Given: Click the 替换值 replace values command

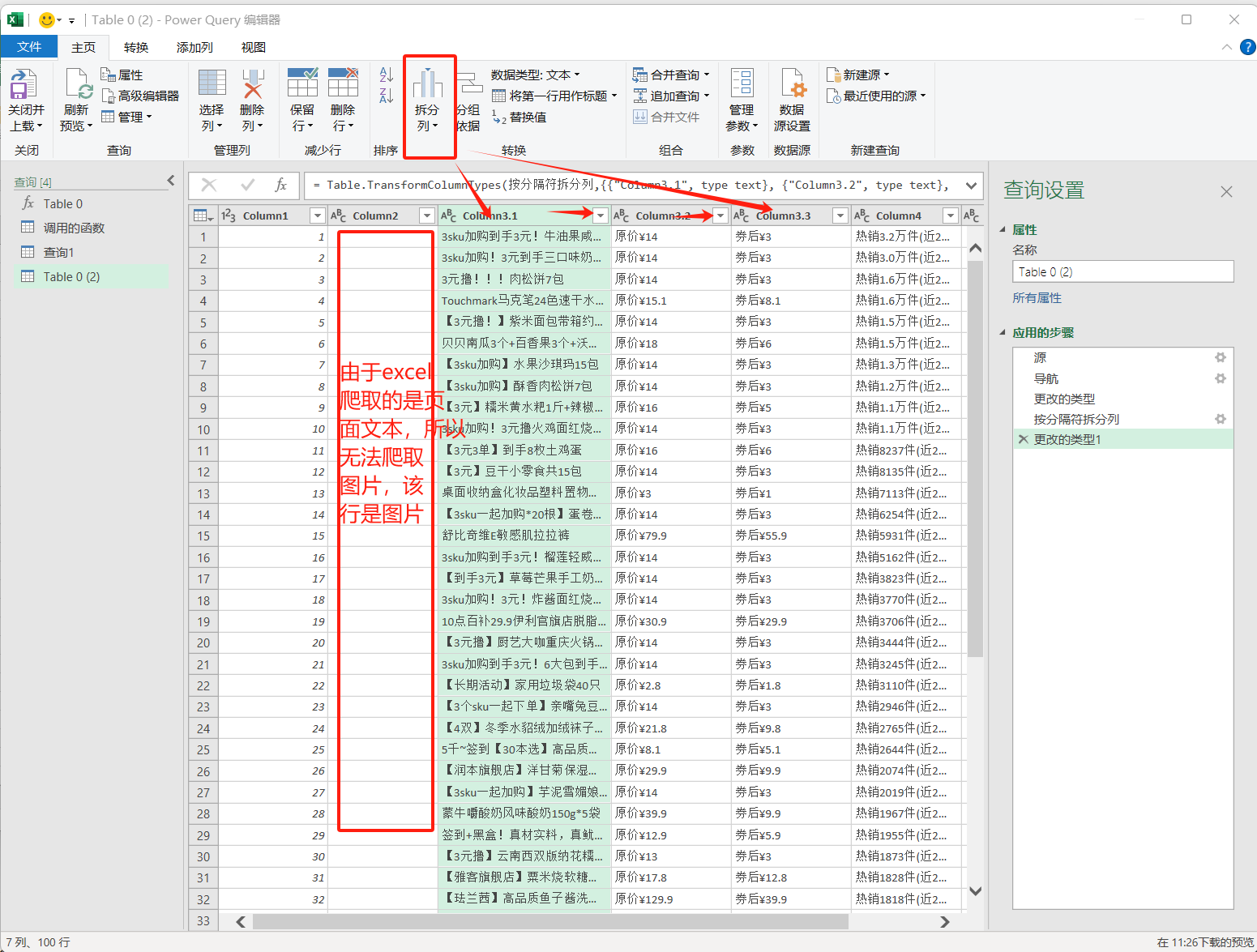Looking at the screenshot, I should click(x=519, y=117).
